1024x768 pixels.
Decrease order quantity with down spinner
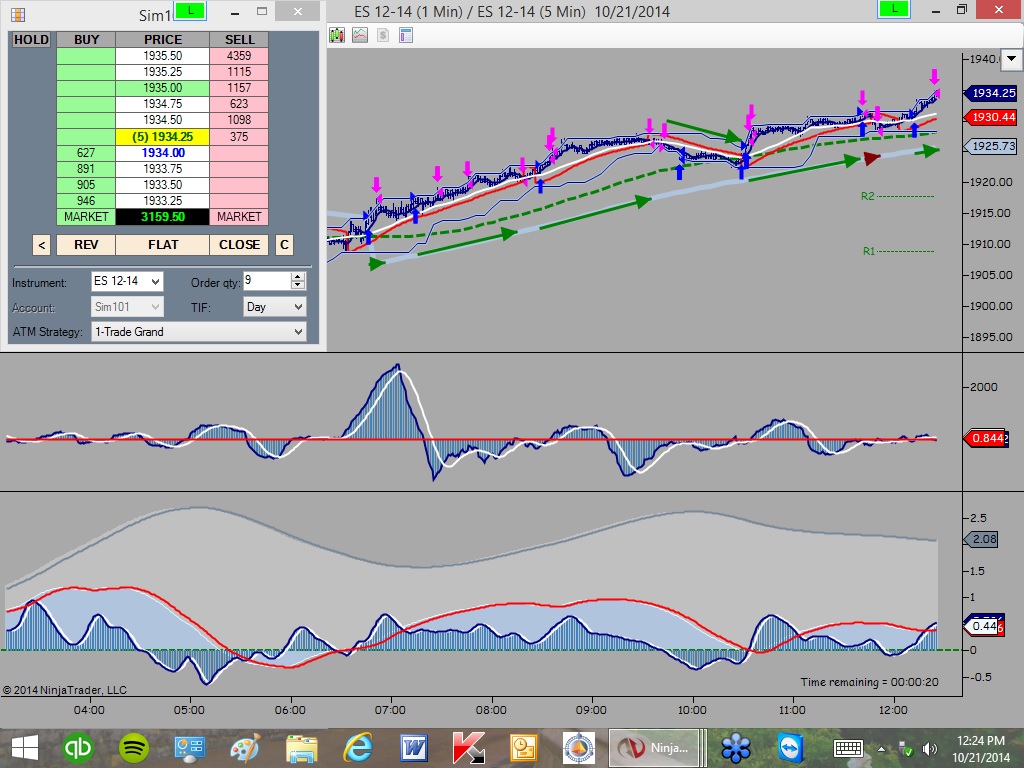pos(298,285)
